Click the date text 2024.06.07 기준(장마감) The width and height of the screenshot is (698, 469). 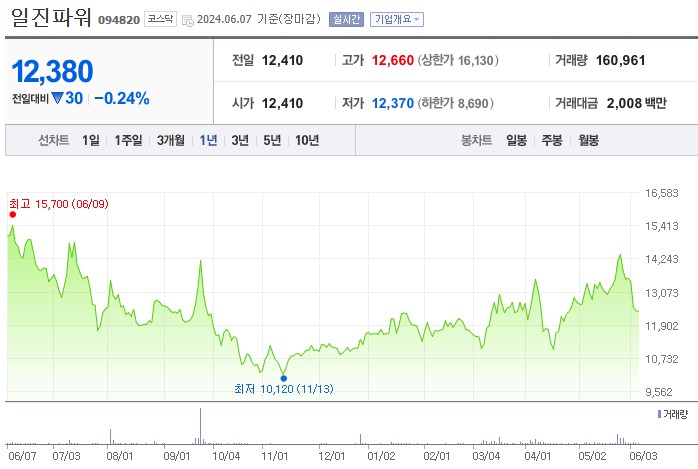coord(259,19)
